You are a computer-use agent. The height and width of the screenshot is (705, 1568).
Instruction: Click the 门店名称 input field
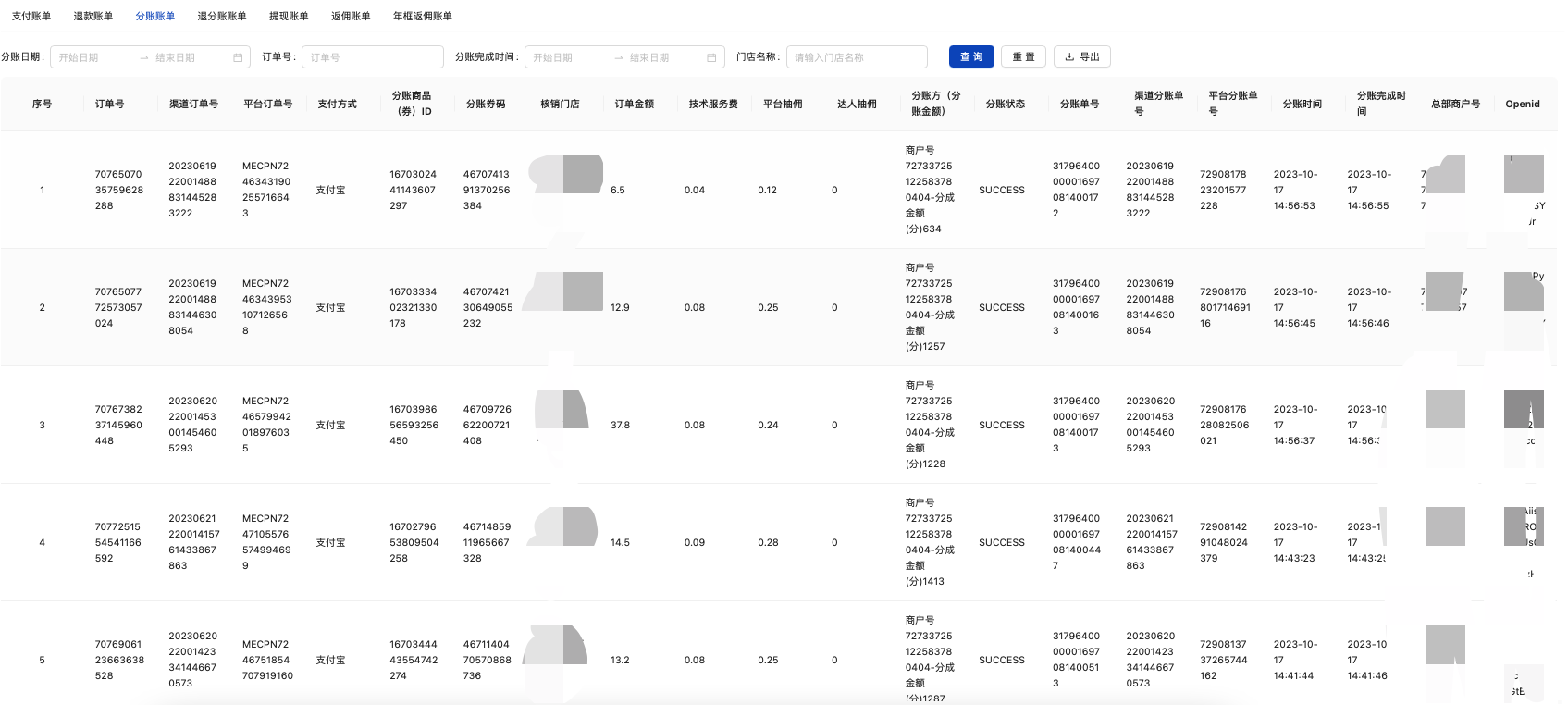[857, 57]
